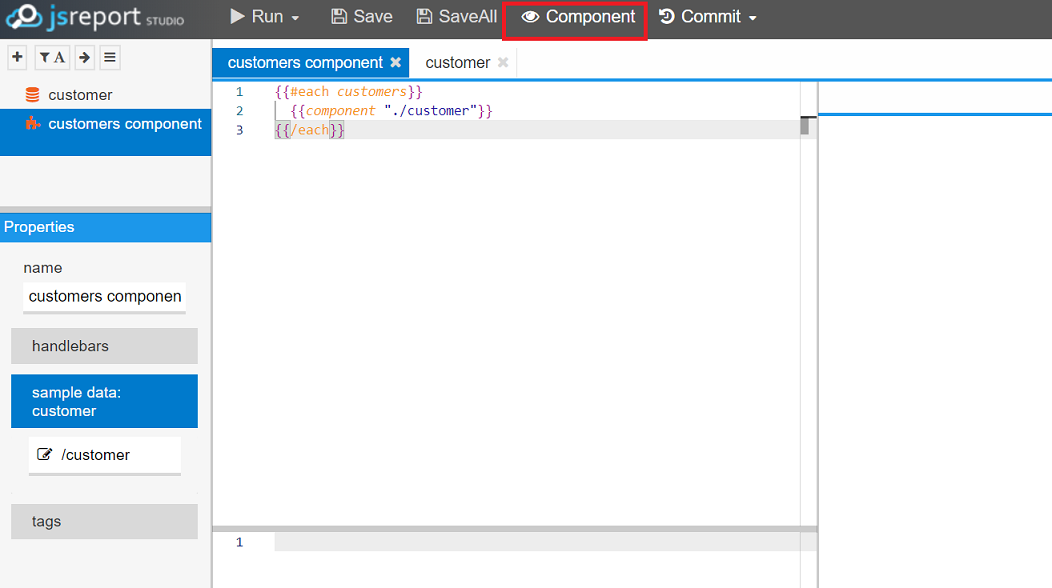Viewport: 1052px width, 588px height.
Task: Save the current entity
Action: (x=362, y=17)
